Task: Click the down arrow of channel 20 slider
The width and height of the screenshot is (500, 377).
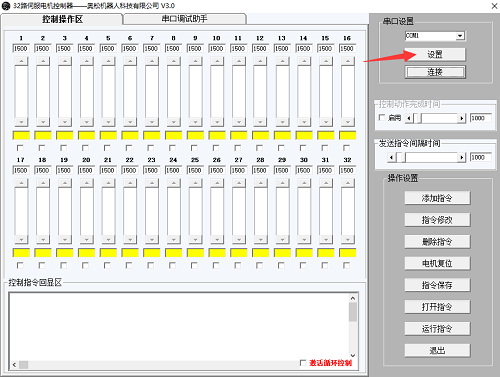Action: (x=87, y=239)
